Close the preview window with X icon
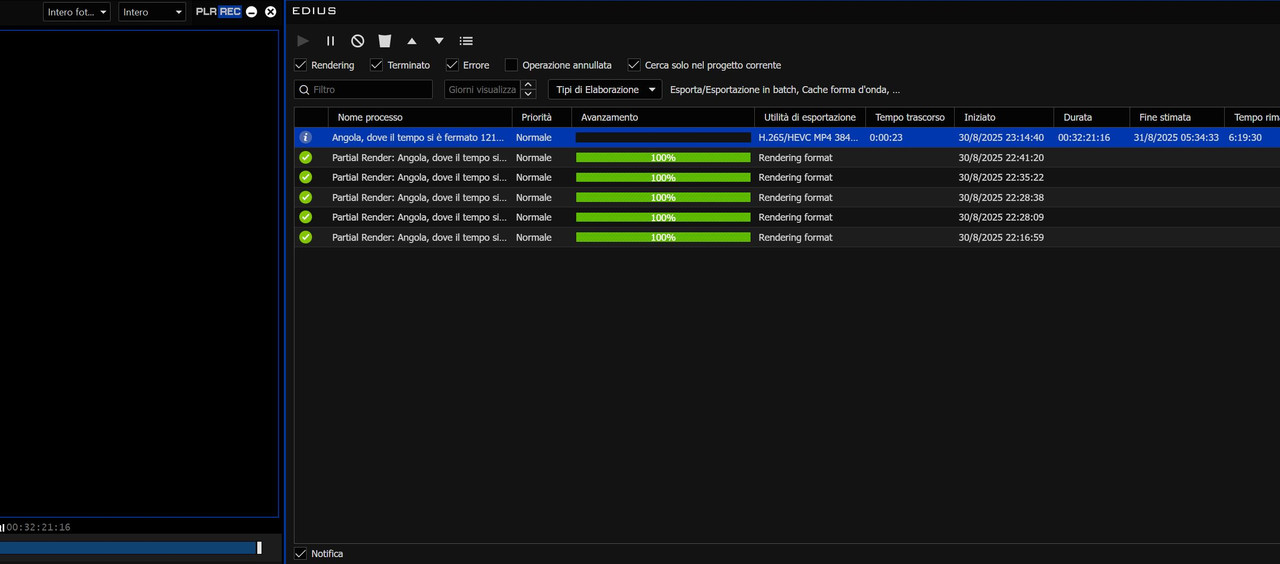The height and width of the screenshot is (564, 1280). click(270, 12)
